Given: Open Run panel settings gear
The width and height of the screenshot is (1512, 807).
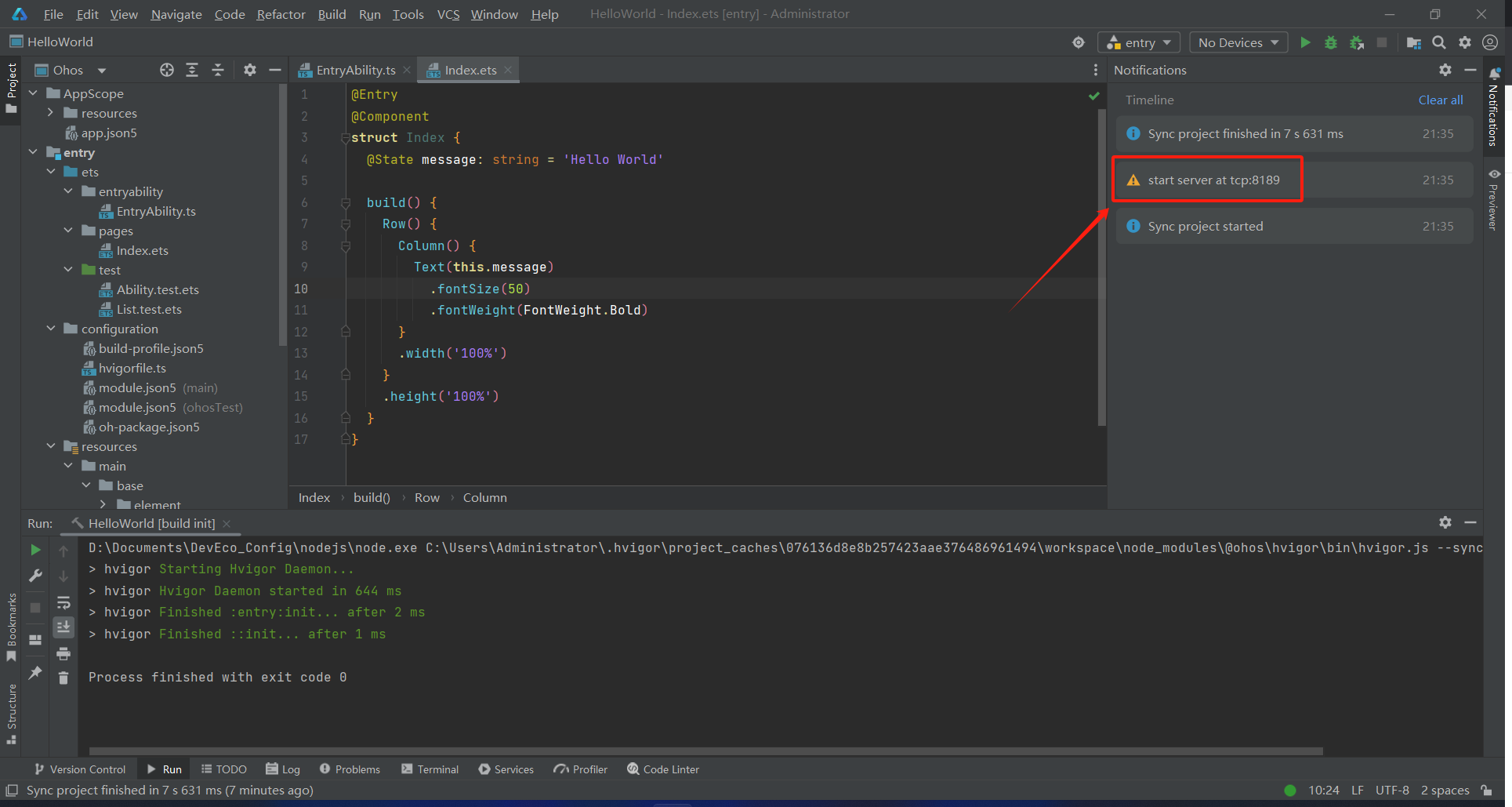Looking at the screenshot, I should pyautogui.click(x=1445, y=522).
